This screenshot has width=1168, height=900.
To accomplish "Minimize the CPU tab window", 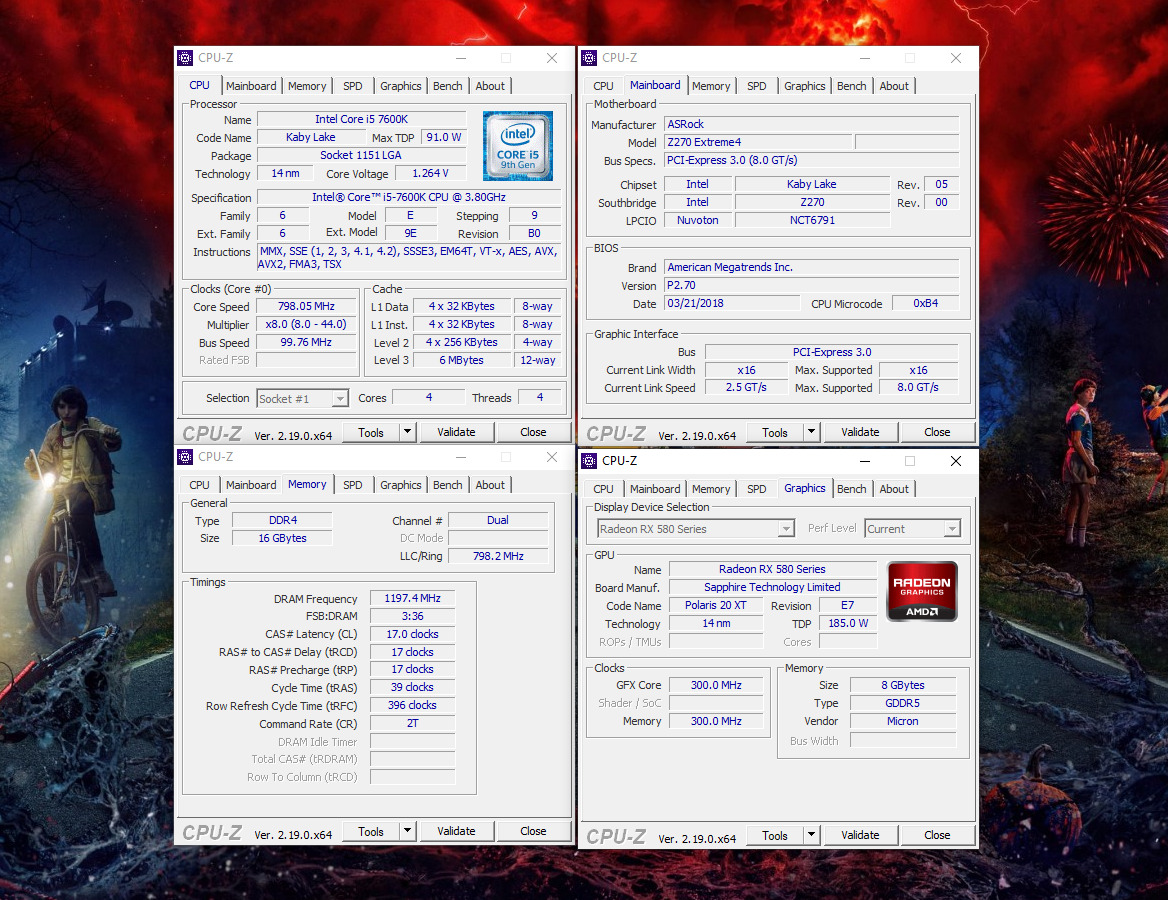I will 461,58.
